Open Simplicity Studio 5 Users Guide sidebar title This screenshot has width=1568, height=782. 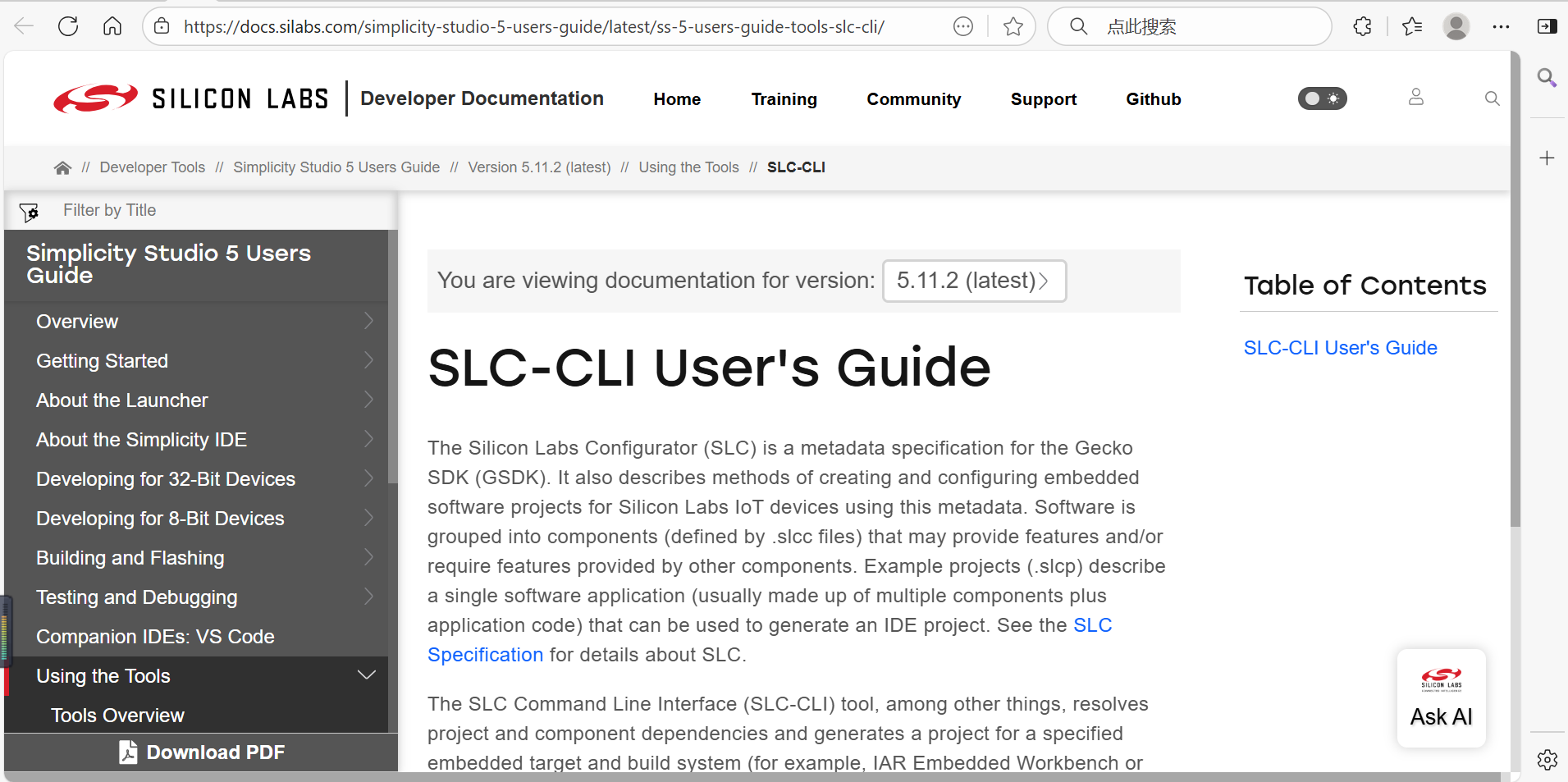[x=168, y=264]
